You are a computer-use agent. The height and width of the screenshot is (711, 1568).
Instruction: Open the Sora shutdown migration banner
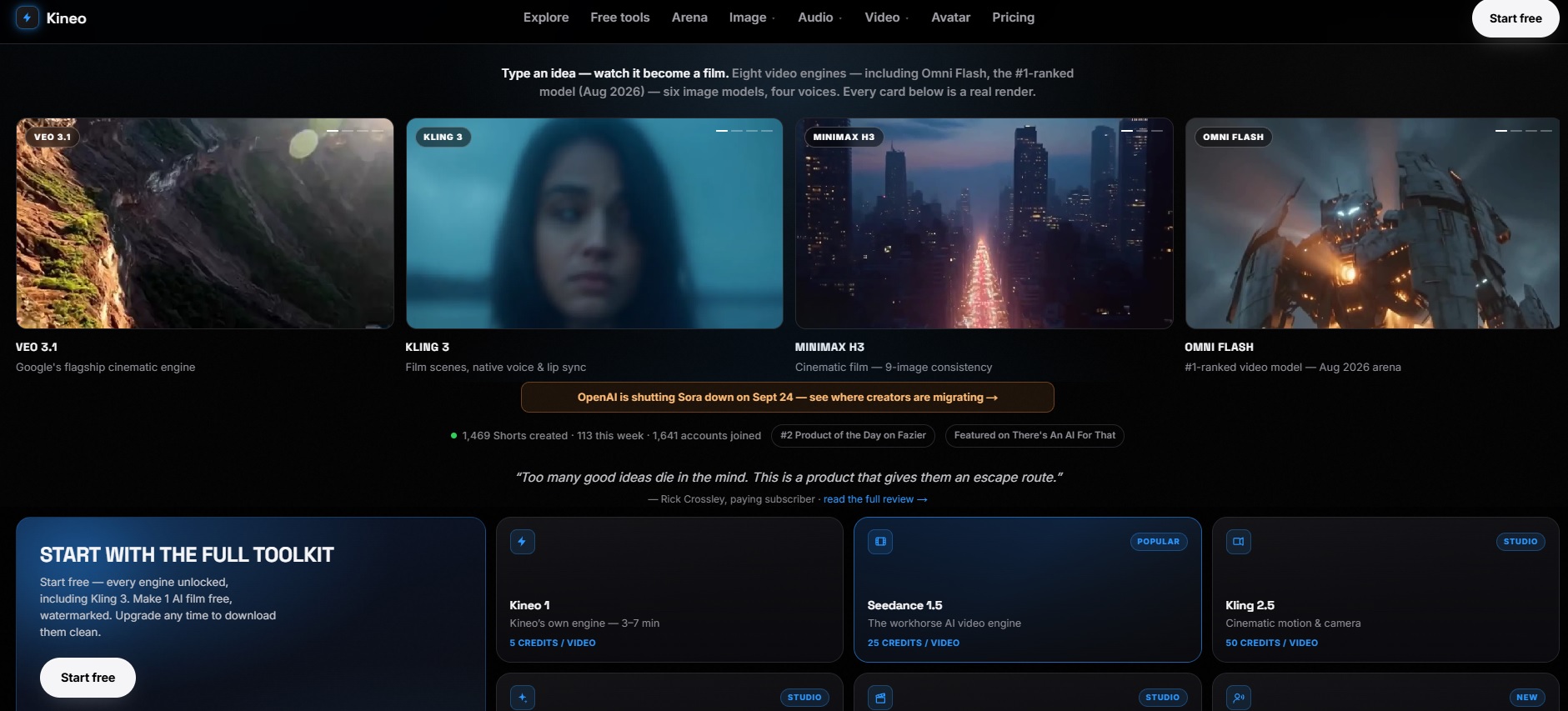pyautogui.click(x=788, y=398)
